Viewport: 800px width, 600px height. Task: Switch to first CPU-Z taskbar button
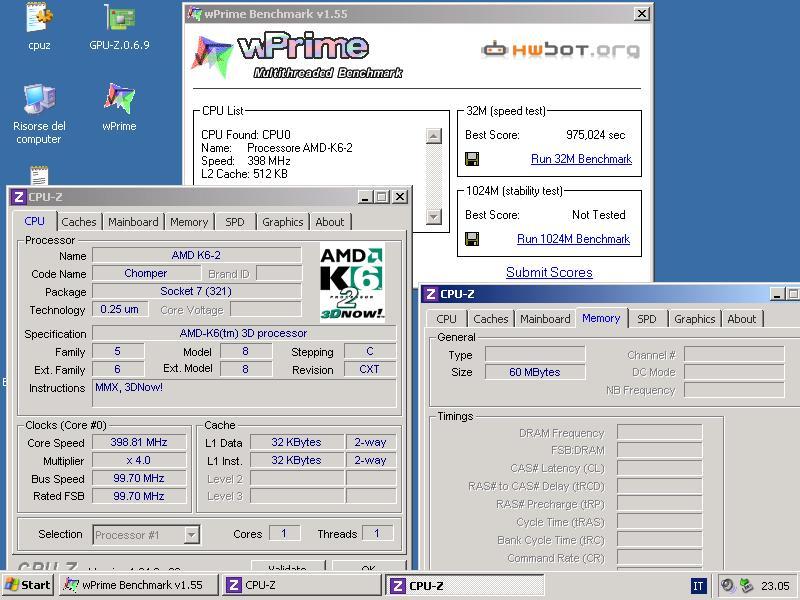[302, 585]
